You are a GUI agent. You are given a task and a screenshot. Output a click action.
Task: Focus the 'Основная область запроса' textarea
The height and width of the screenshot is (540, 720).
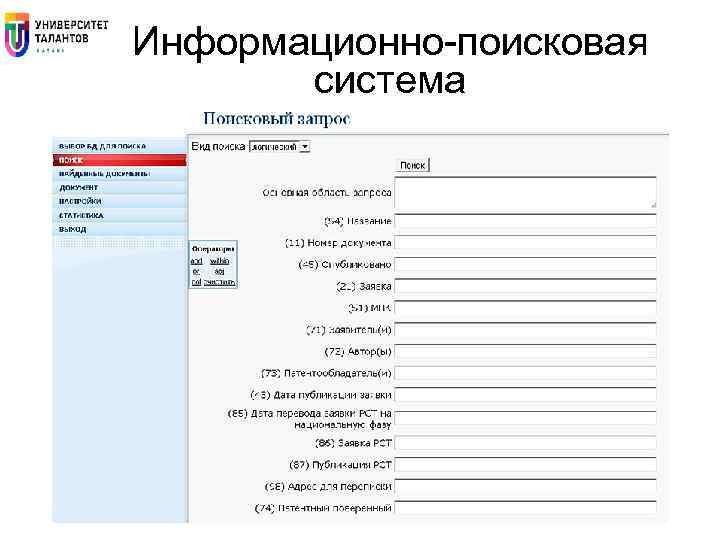tap(525, 193)
